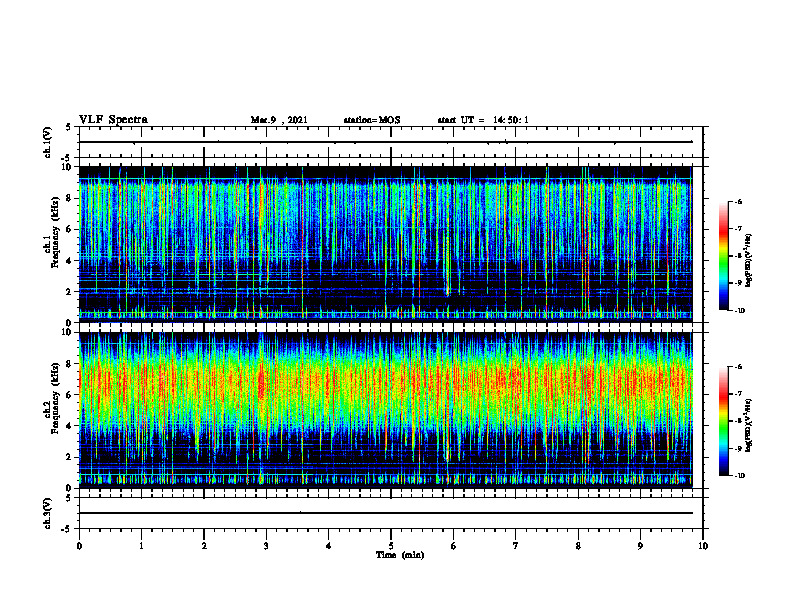Viewport: 792px width, 612px height.
Task: Click the "ch.3(V)" axis label
Action: tap(48, 513)
